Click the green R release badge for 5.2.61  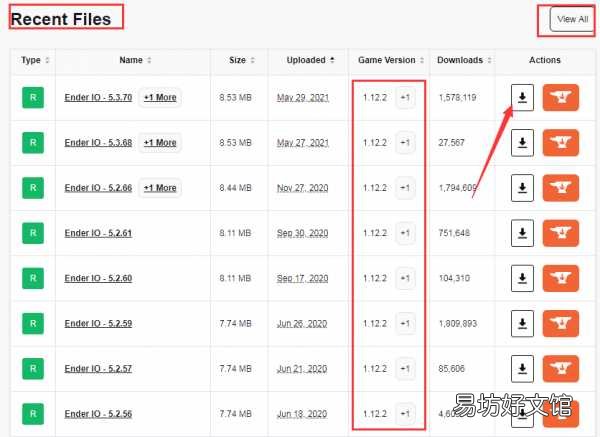[33, 233]
